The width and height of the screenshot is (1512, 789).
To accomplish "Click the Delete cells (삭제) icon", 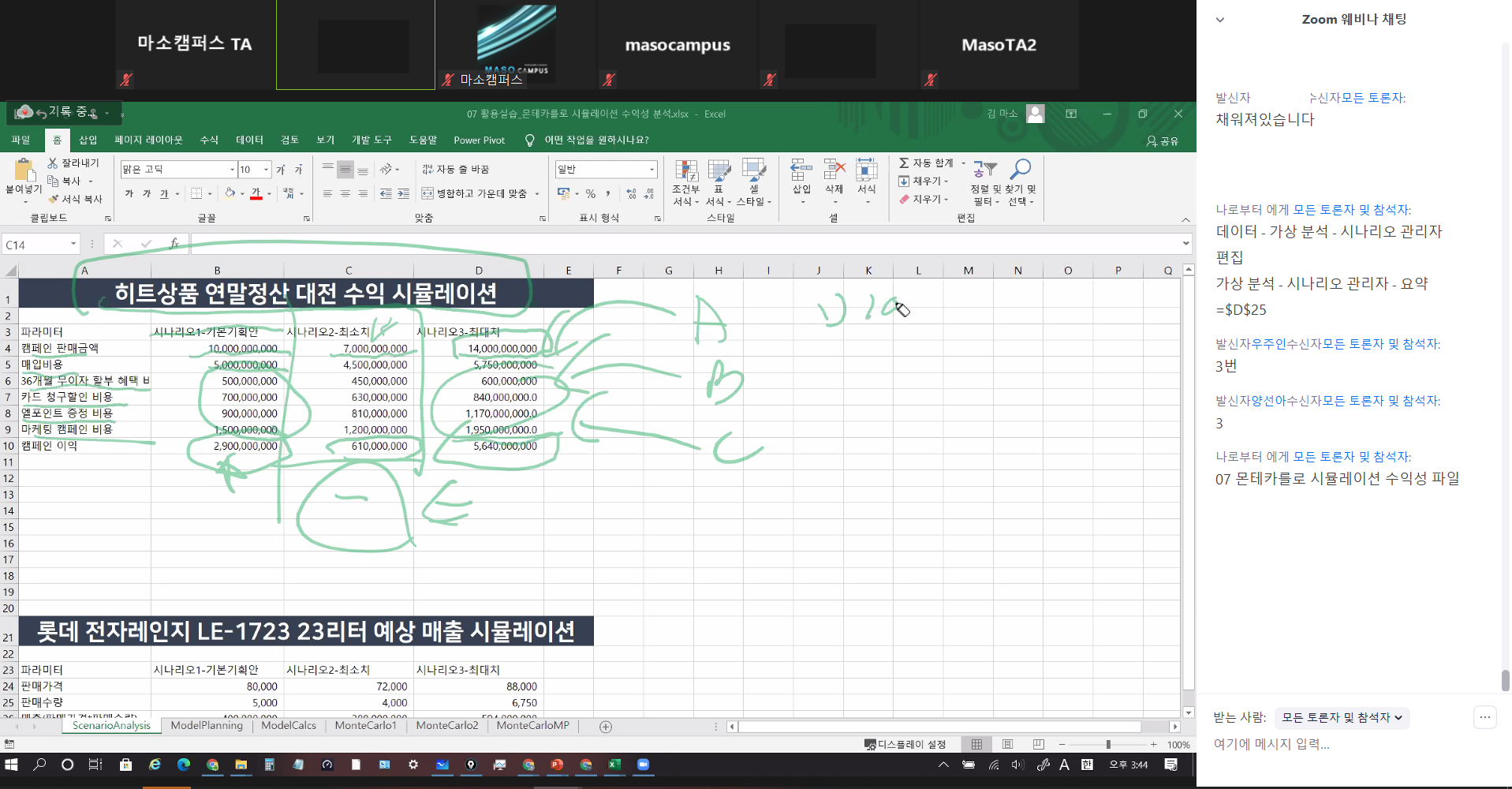I will coord(834,170).
